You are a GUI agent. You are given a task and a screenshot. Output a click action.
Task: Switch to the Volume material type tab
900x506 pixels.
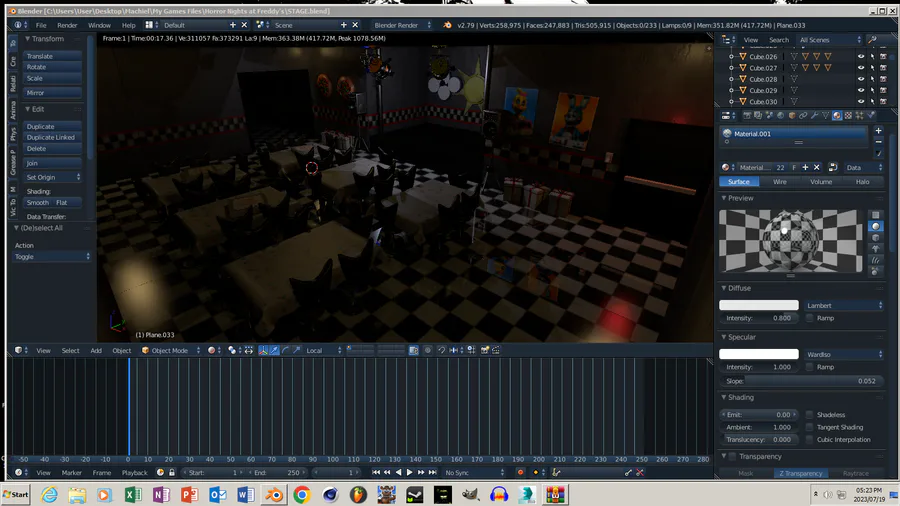tap(821, 182)
